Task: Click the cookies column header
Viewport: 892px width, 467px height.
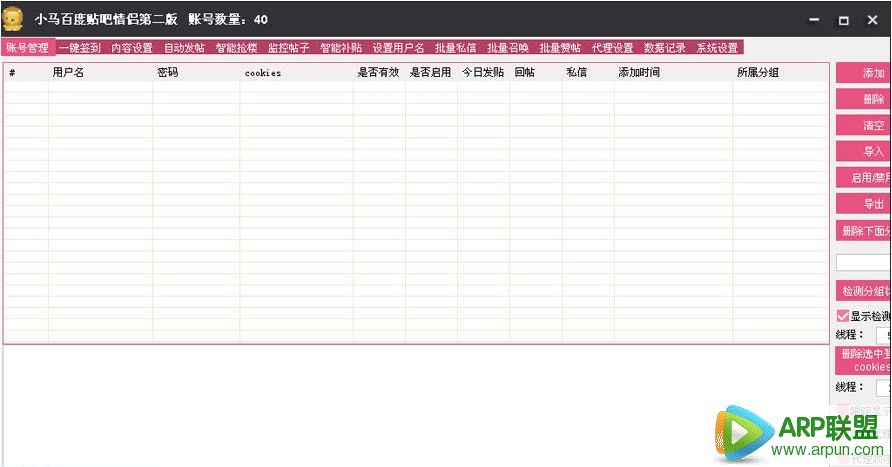Action: click(296, 72)
